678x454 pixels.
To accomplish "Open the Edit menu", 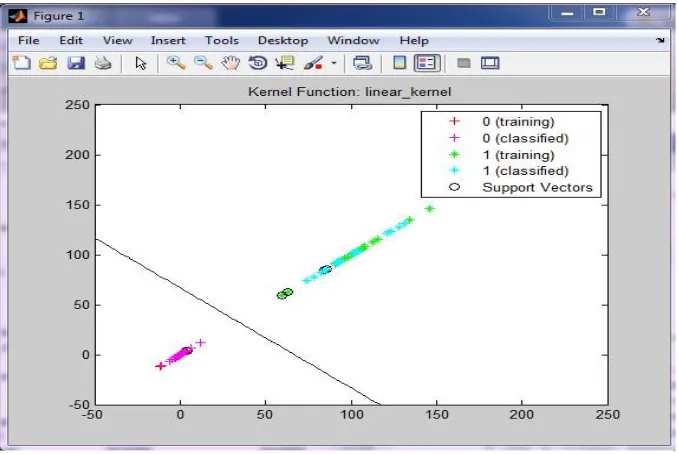I will click(71, 40).
